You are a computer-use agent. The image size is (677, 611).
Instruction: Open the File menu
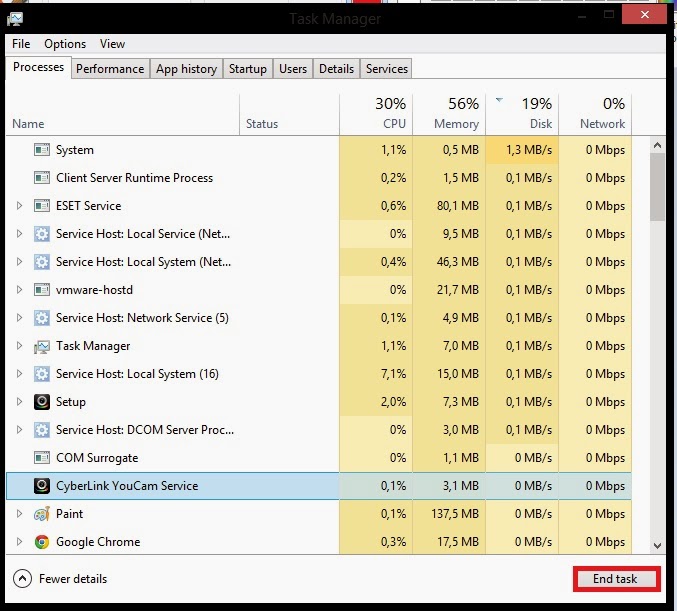[x=21, y=44]
